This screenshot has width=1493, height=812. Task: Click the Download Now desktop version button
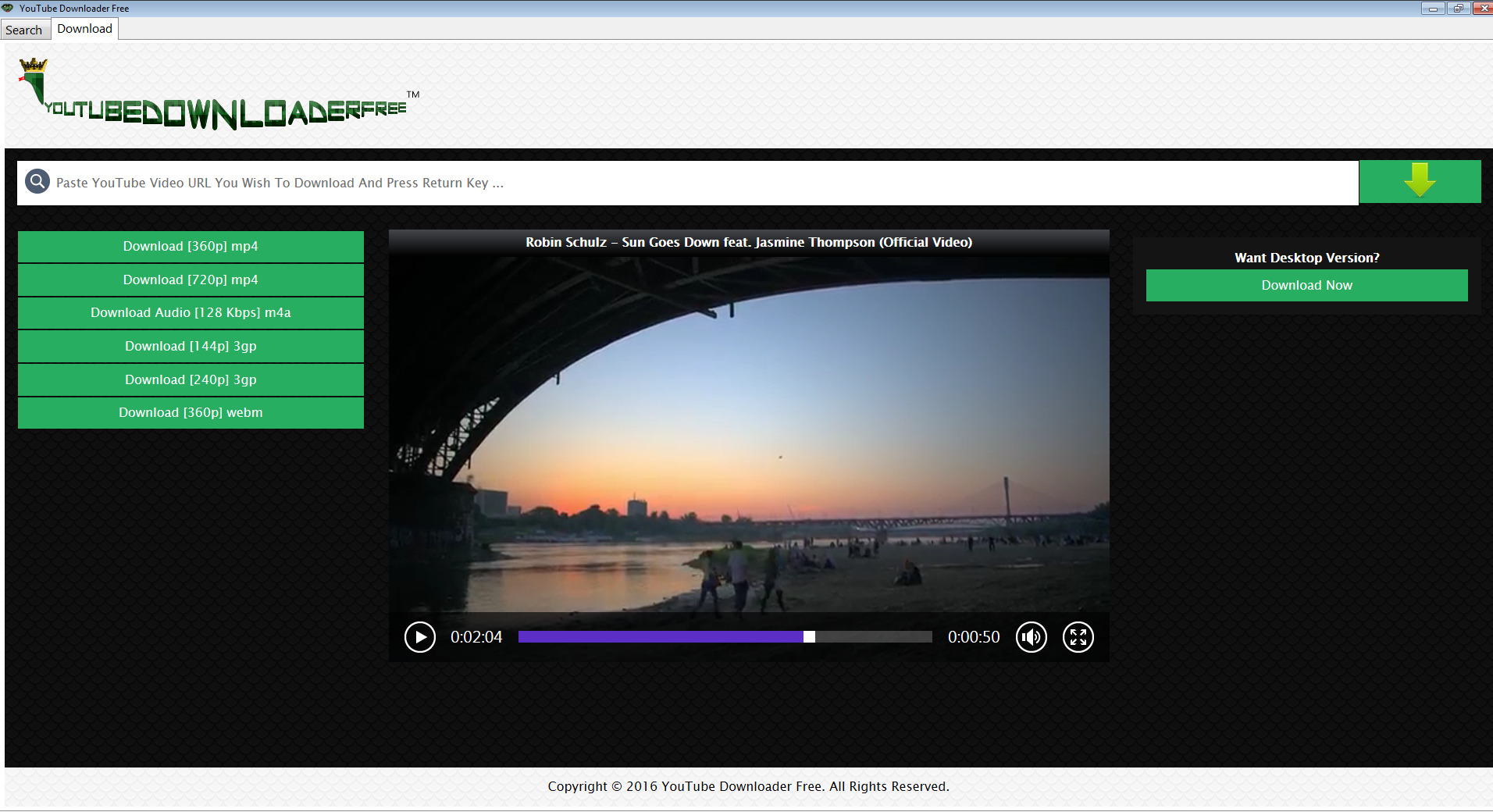1306,285
